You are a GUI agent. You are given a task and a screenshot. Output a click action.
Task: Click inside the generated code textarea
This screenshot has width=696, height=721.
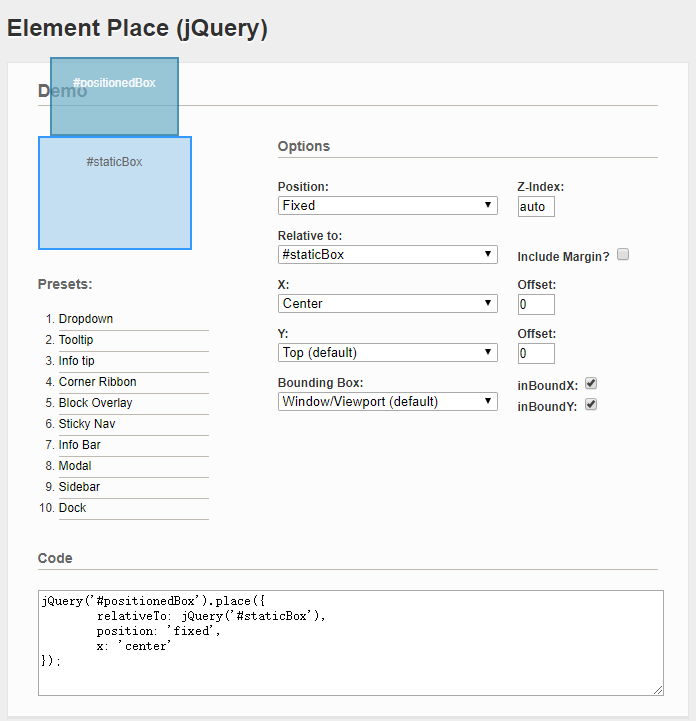click(x=351, y=643)
